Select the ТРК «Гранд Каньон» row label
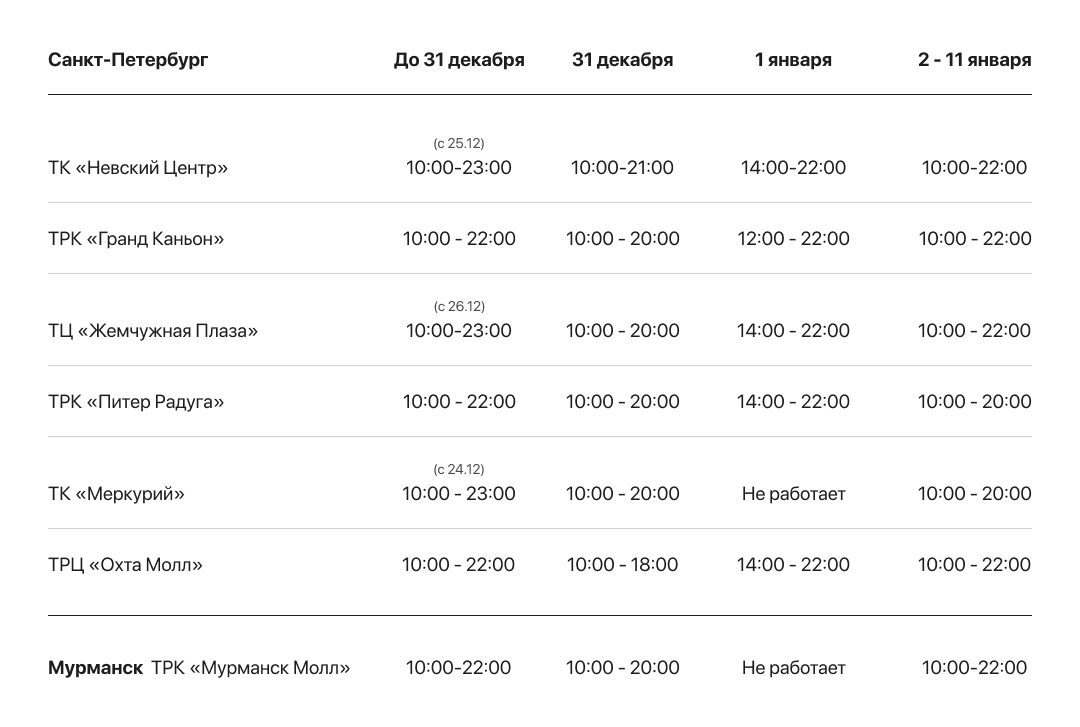The height and width of the screenshot is (727, 1080). (136, 239)
